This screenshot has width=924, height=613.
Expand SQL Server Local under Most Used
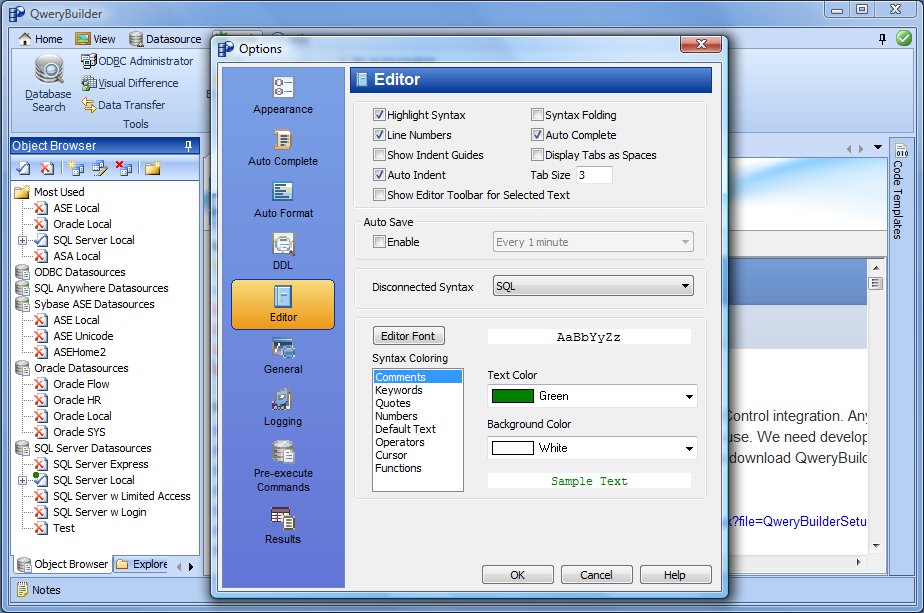(x=22, y=240)
